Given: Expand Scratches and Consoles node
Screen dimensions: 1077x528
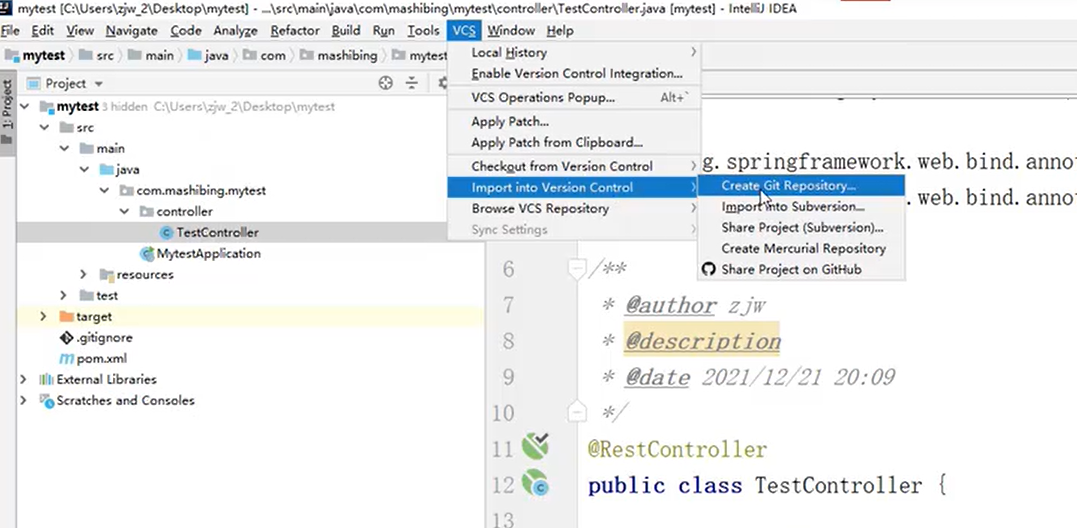Looking at the screenshot, I should click(24, 400).
